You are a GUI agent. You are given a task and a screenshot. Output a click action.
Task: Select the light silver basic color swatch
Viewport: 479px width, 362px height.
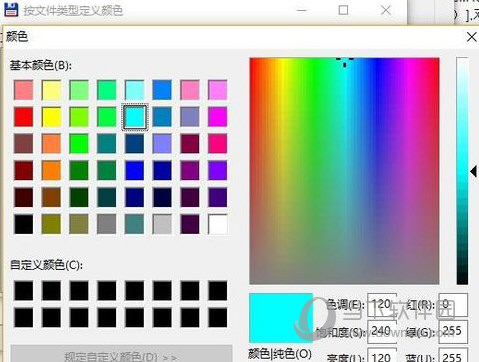162,224
